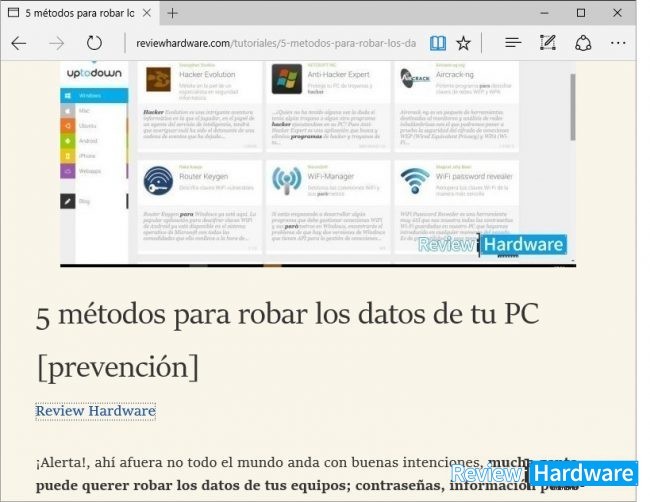
Task: Select the '5 métodos para robar lo' tab
Action: pyautogui.click(x=80, y=13)
